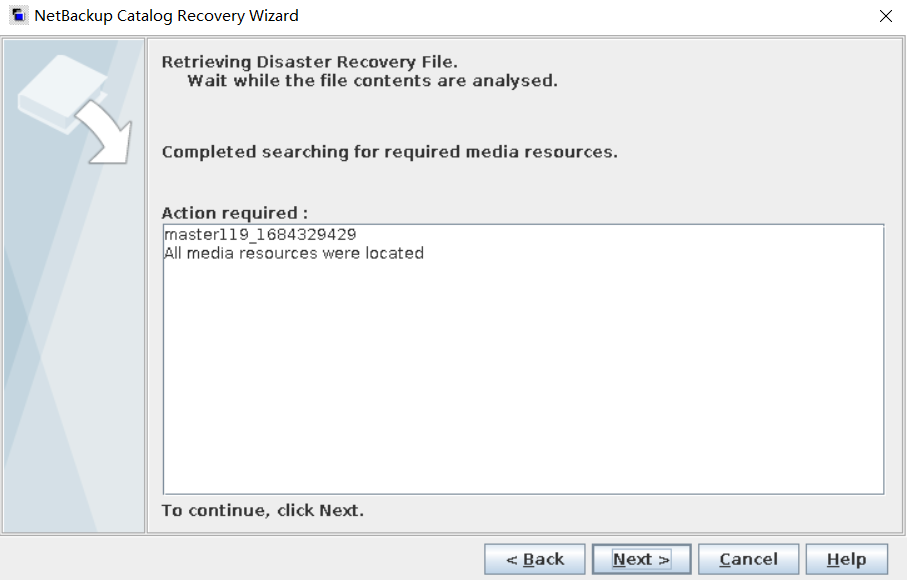Screen dimensions: 907x580
Task: Select the master119_1684329429 entry
Action: pos(260,234)
